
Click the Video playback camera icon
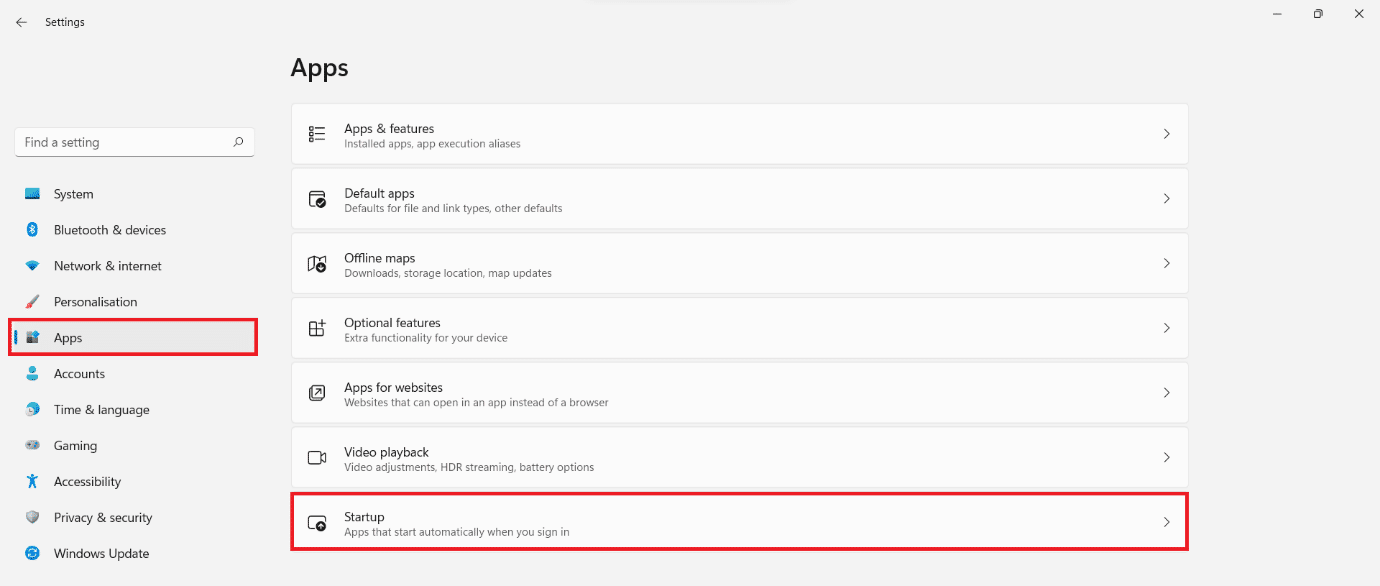tap(317, 457)
